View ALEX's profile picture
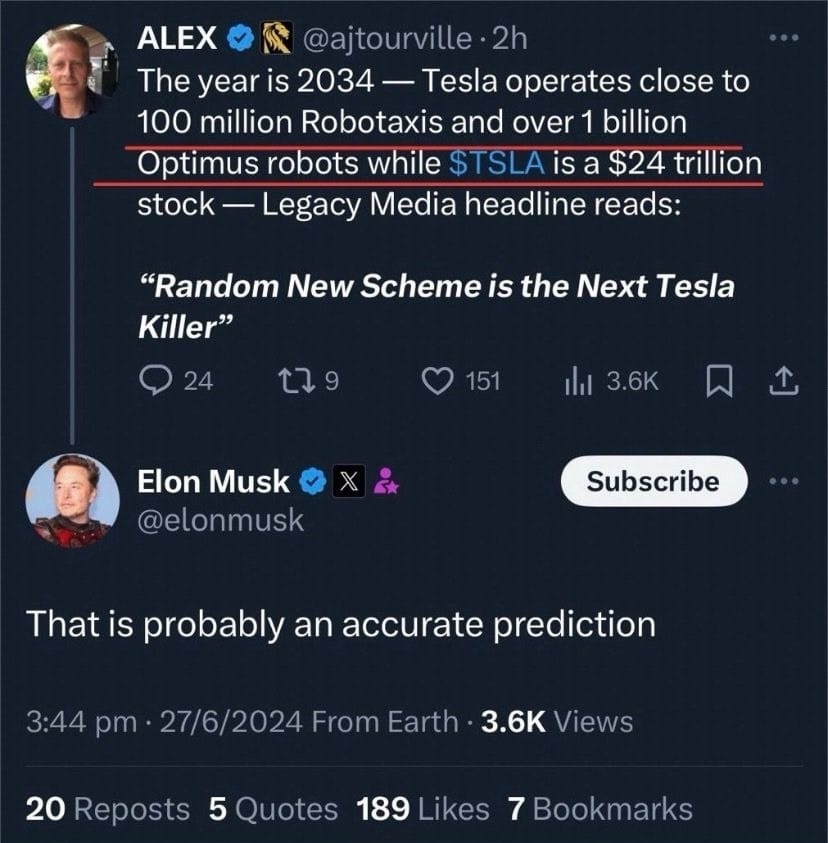Viewport: 828px width, 843px height. coord(71,68)
